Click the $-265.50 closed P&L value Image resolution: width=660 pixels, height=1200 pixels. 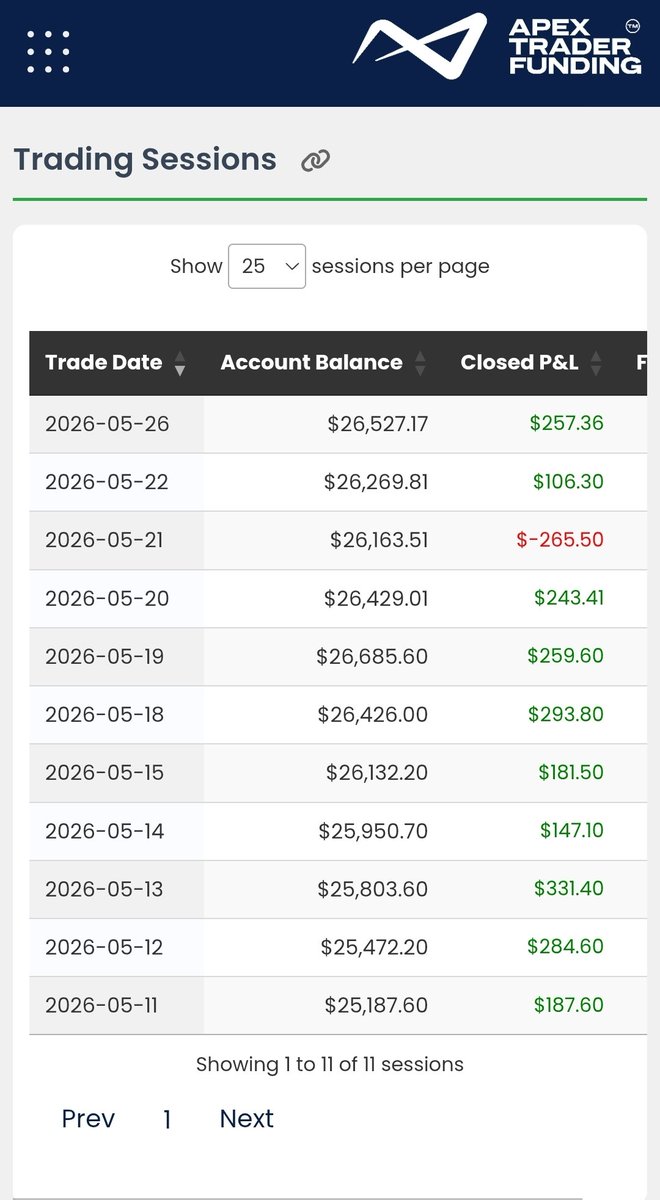560,540
